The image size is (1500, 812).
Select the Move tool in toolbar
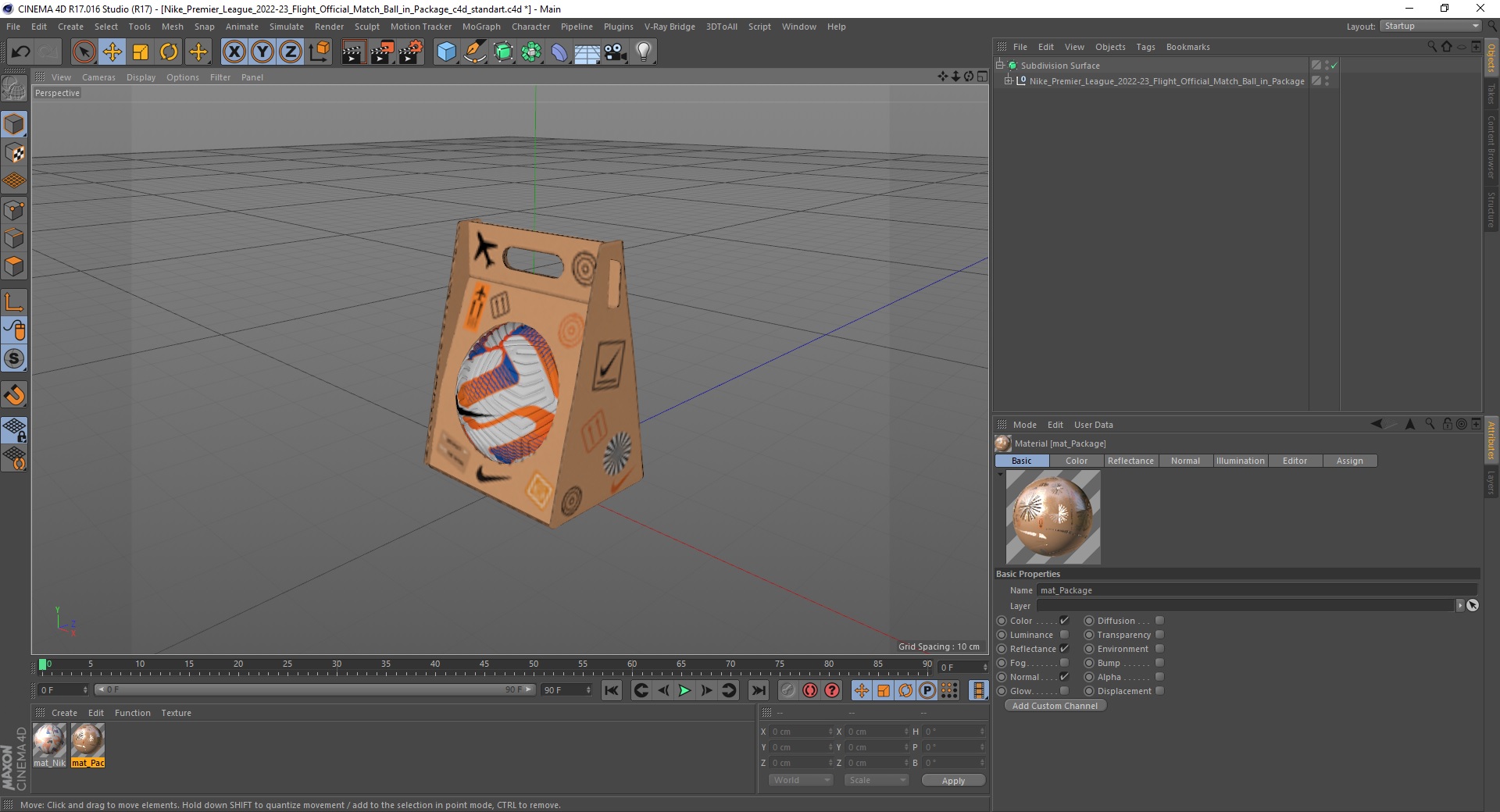(112, 52)
